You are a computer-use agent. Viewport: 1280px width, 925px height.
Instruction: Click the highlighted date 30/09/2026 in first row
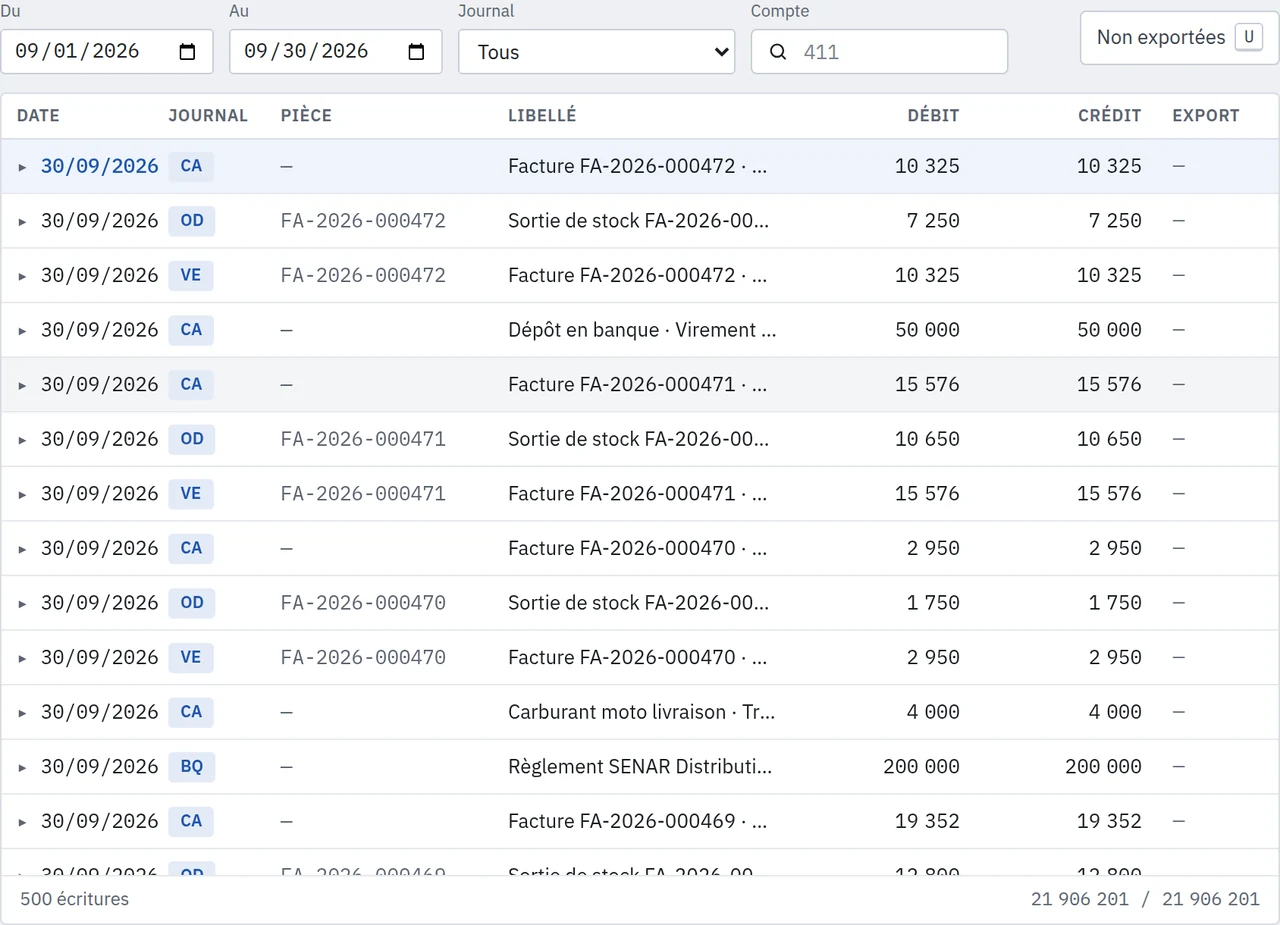[x=99, y=166]
